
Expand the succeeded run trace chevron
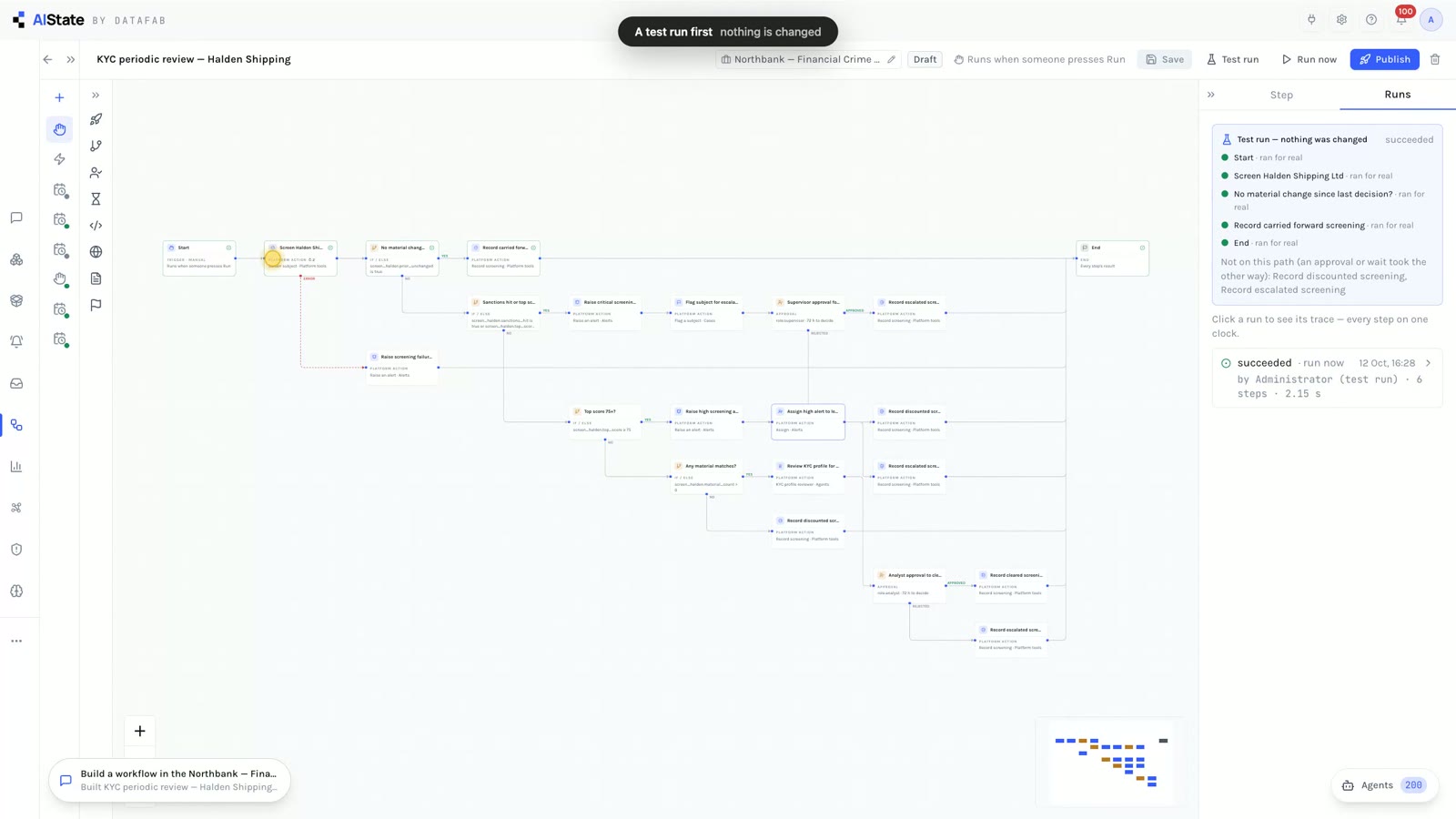(x=1428, y=363)
